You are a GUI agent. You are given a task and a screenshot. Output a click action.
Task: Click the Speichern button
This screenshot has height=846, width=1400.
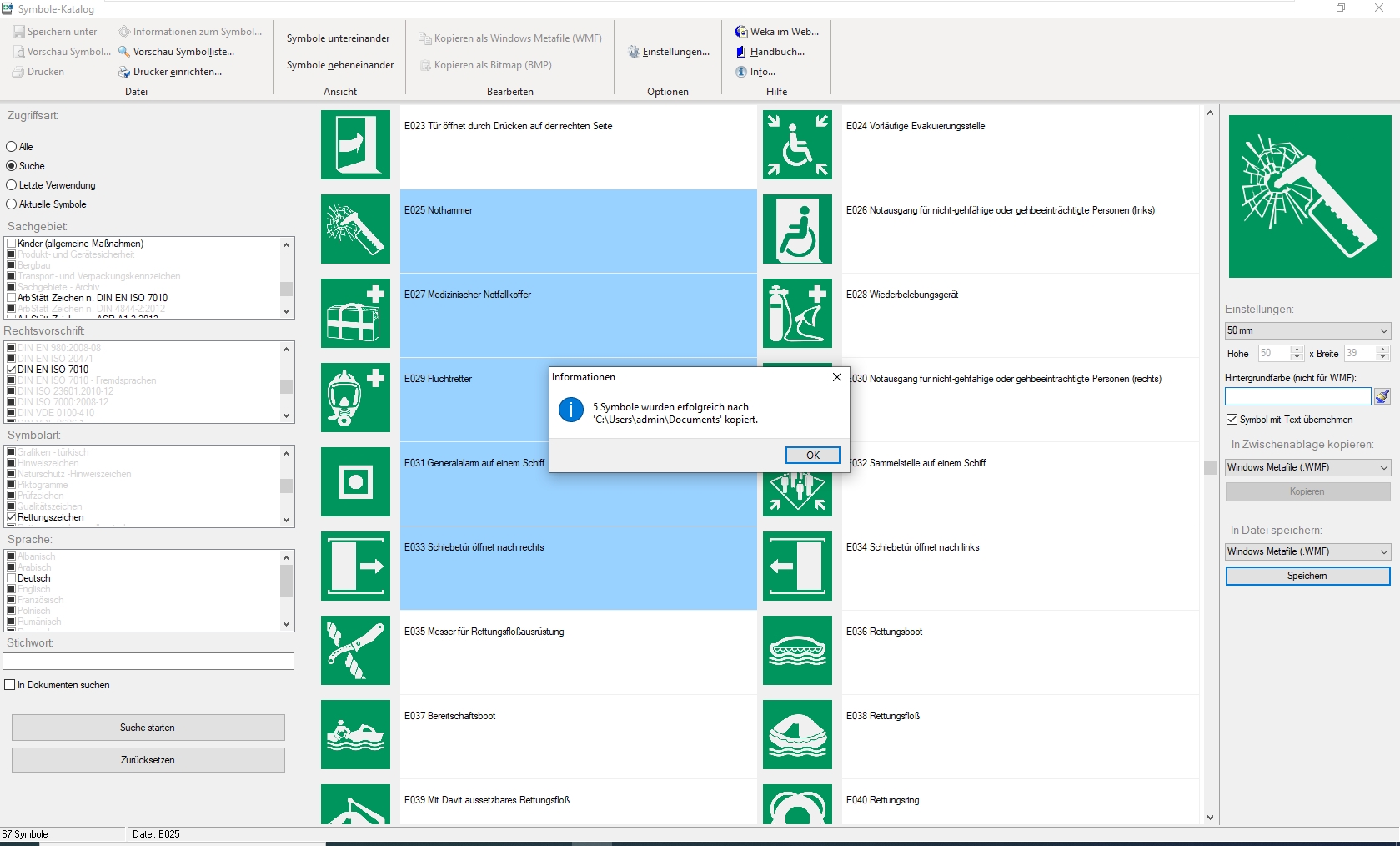[1307, 576]
